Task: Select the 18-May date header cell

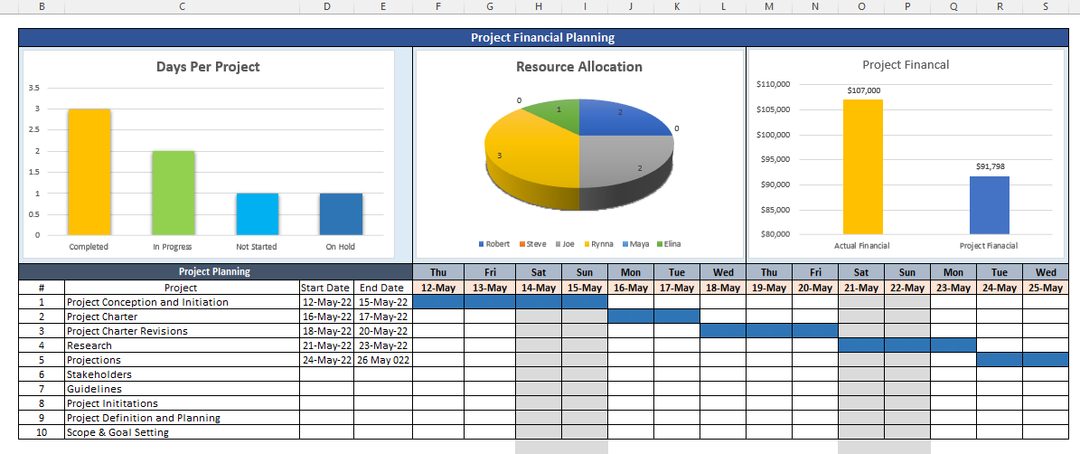Action: point(723,288)
